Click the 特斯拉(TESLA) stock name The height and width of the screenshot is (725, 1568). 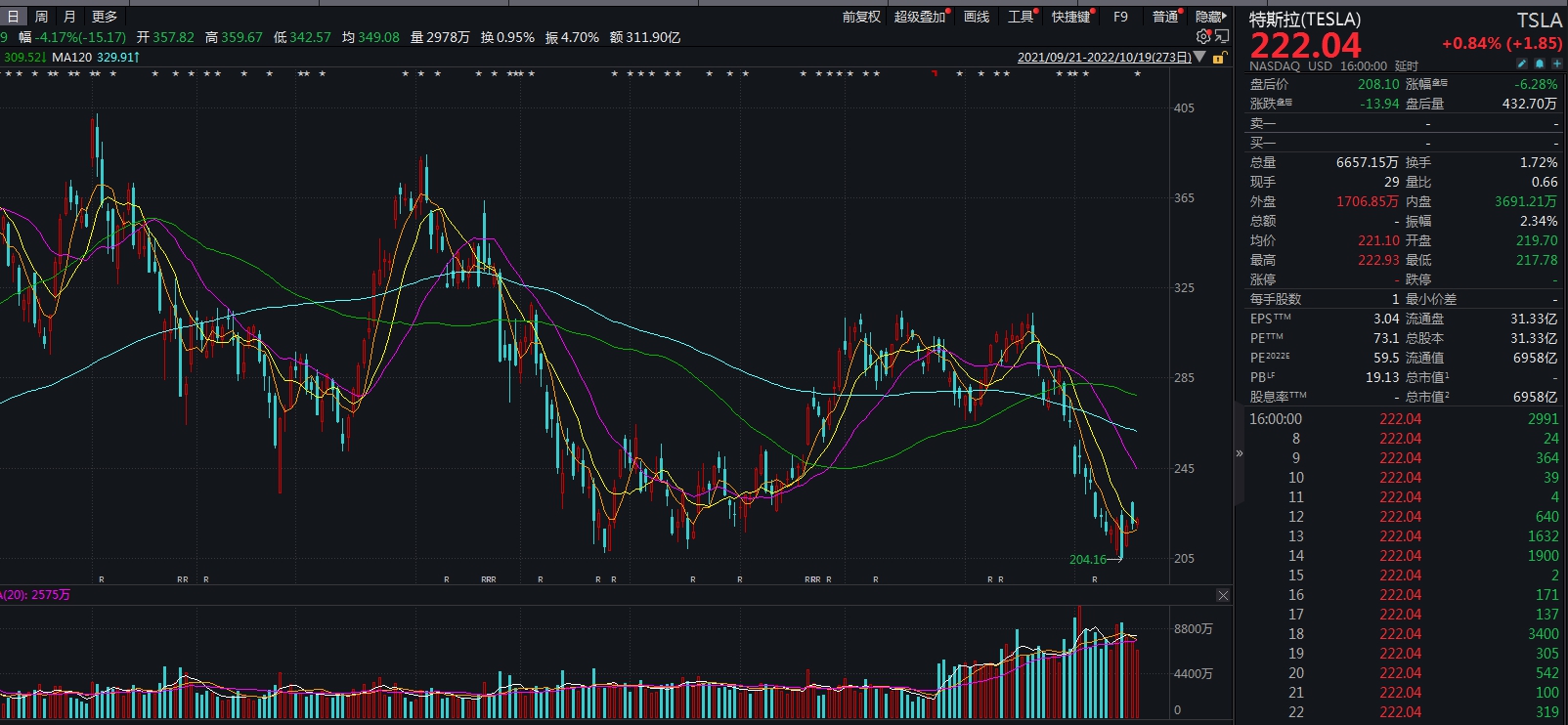pos(1305,20)
